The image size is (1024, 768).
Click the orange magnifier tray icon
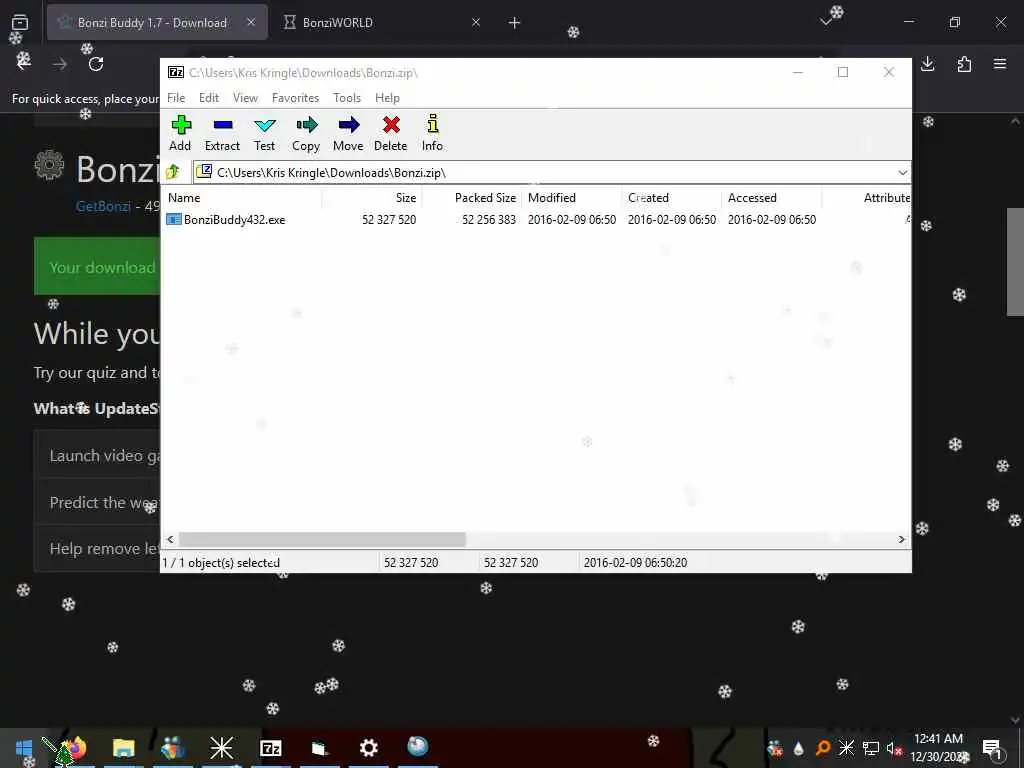pyautogui.click(x=823, y=748)
